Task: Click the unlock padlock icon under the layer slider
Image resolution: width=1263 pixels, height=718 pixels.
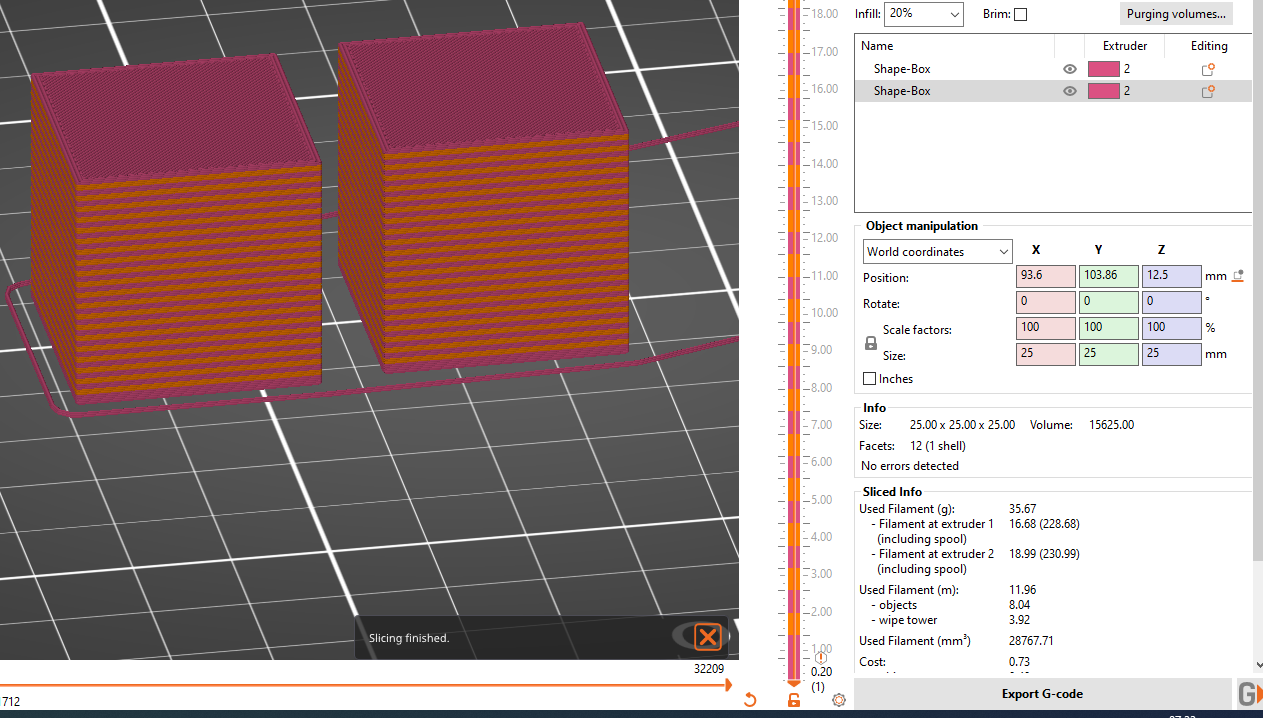Action: pos(794,700)
